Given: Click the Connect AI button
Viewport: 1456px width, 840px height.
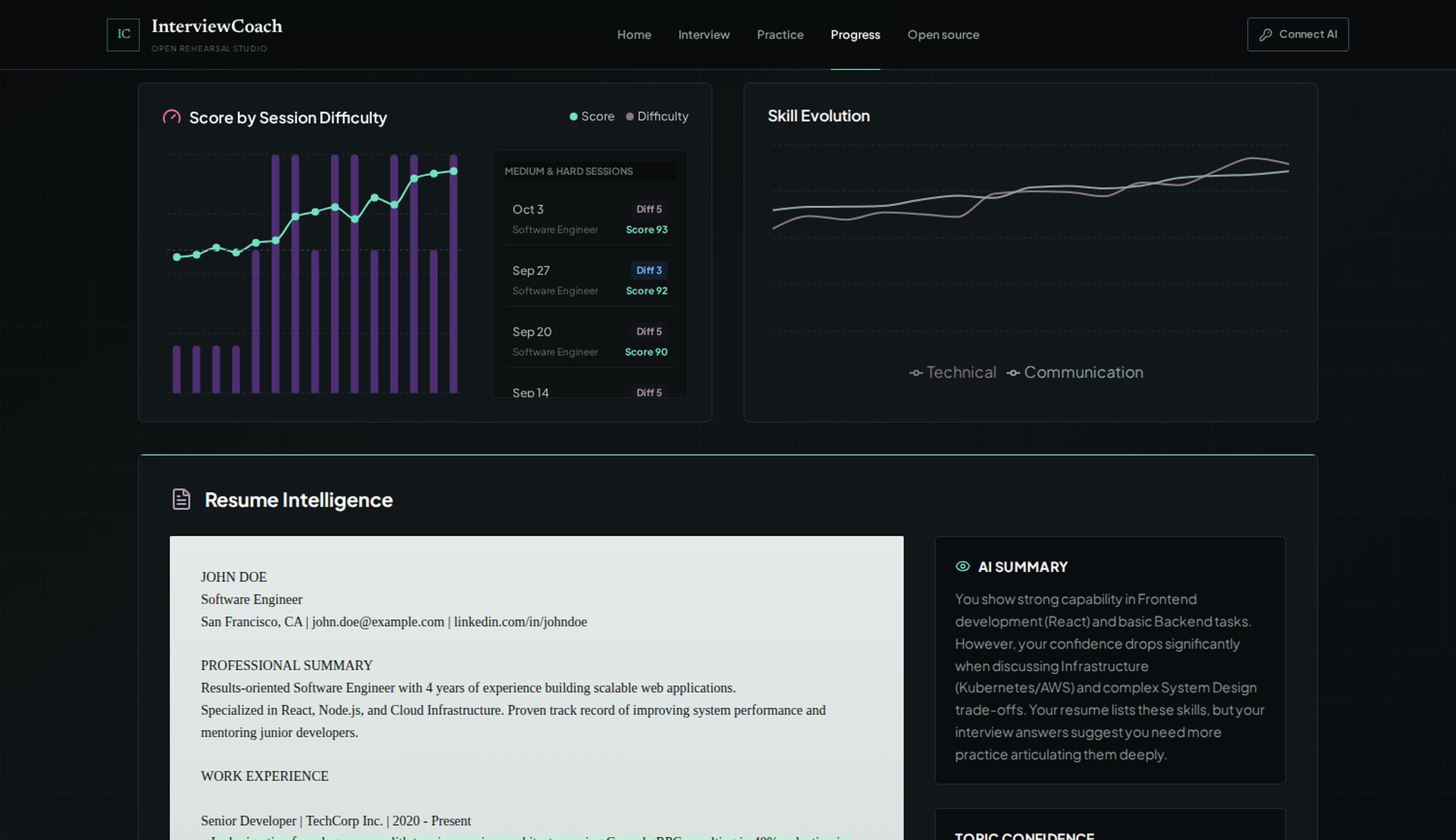Looking at the screenshot, I should (x=1298, y=34).
